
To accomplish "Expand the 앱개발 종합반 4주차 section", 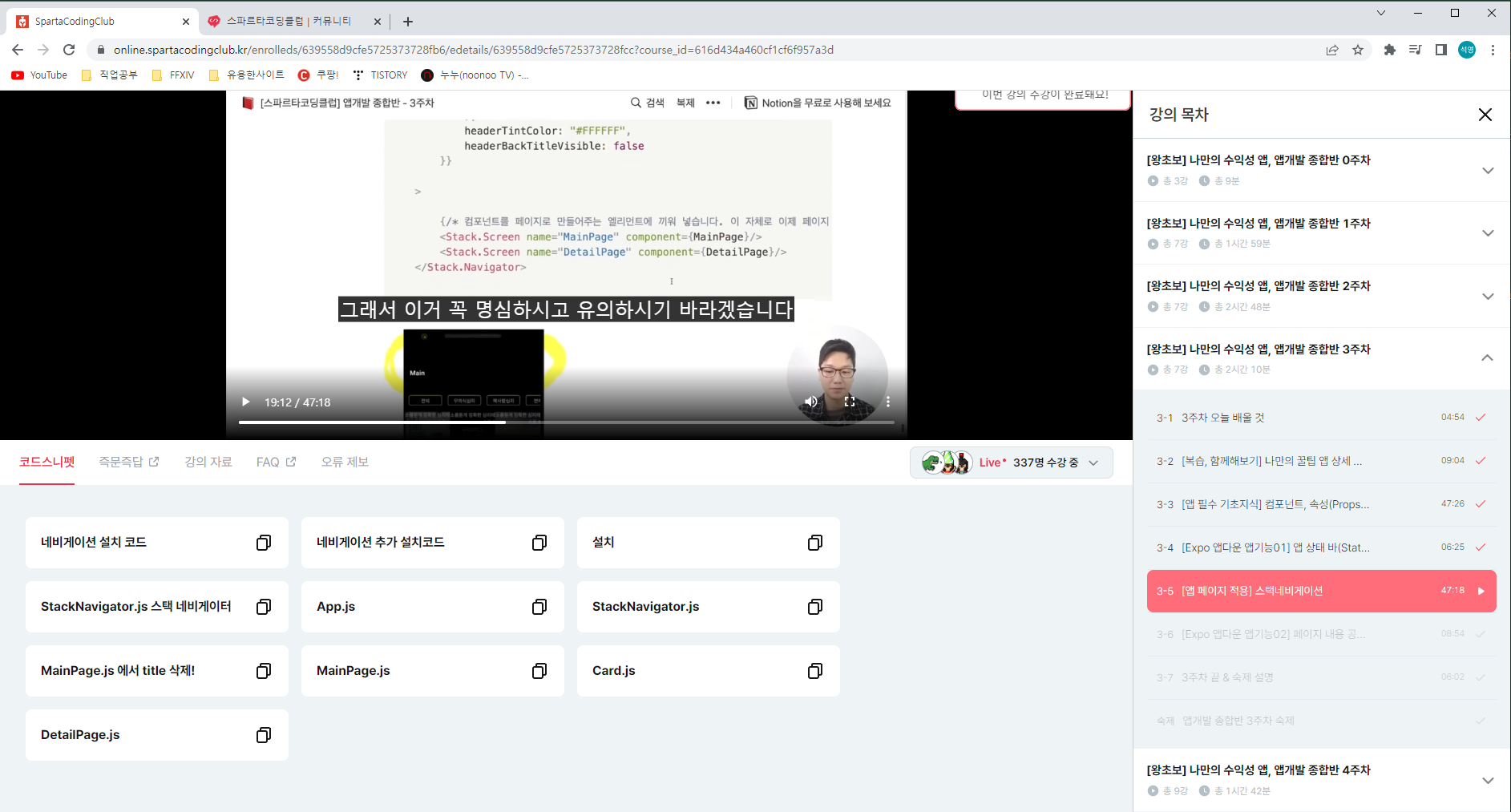I will click(1488, 780).
